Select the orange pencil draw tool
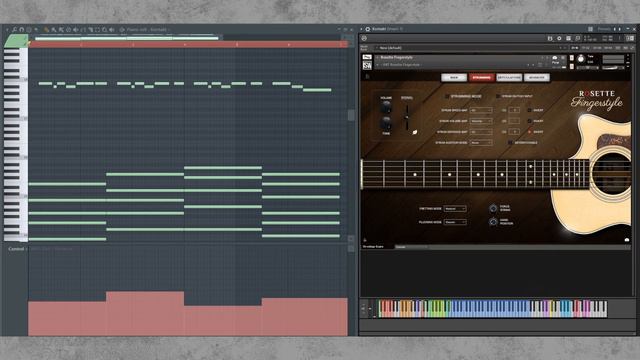 [46, 29]
